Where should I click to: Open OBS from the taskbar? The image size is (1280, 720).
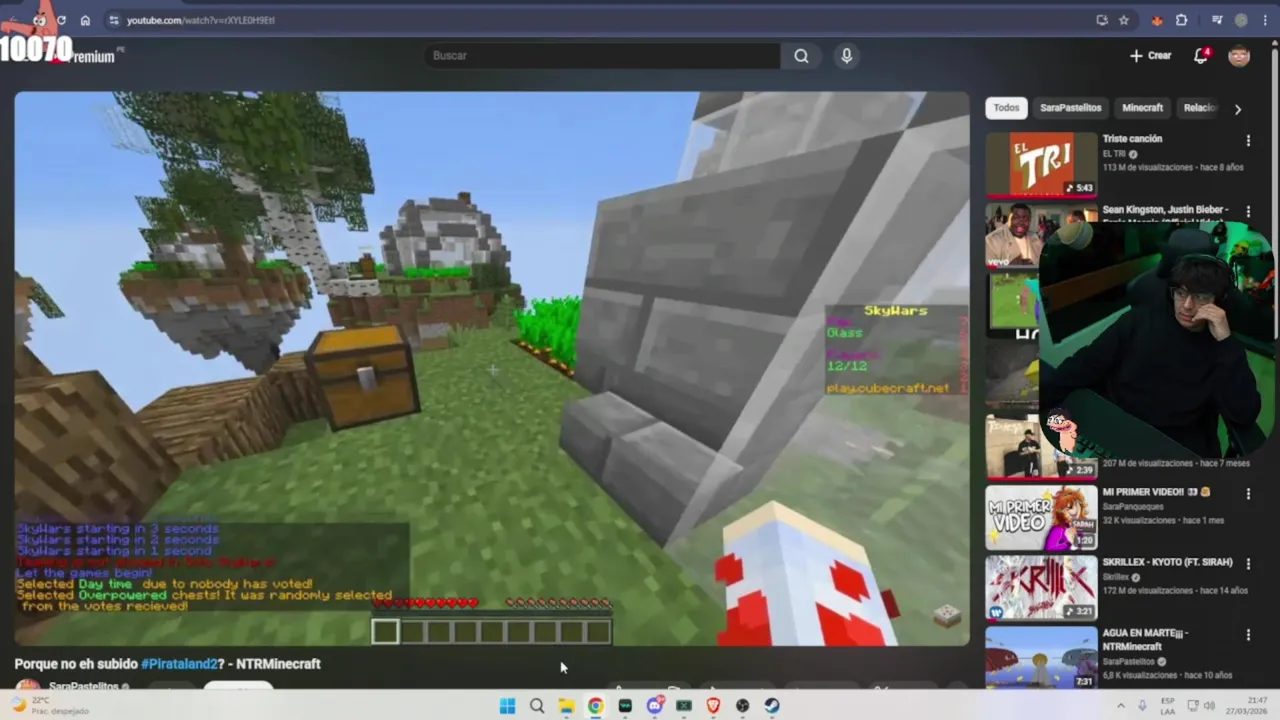[743, 706]
